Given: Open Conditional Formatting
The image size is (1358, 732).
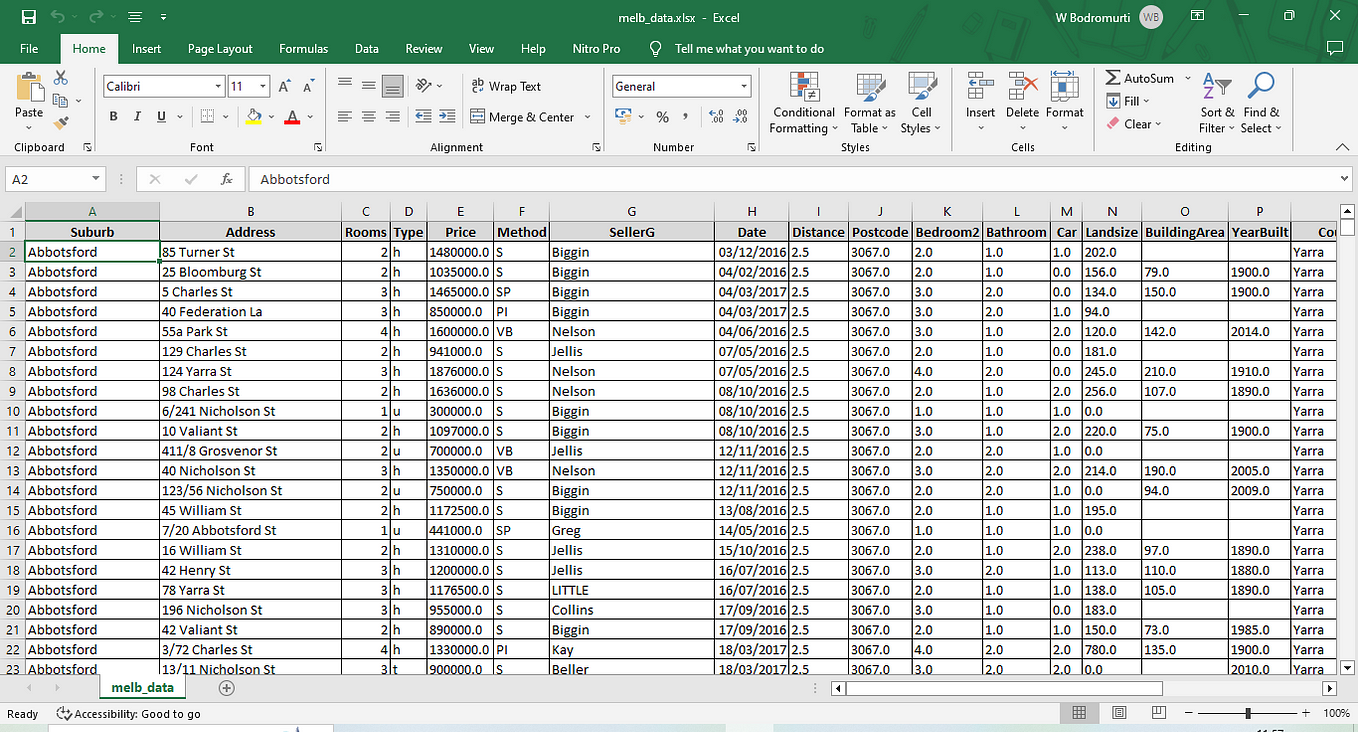Looking at the screenshot, I should click(x=802, y=103).
